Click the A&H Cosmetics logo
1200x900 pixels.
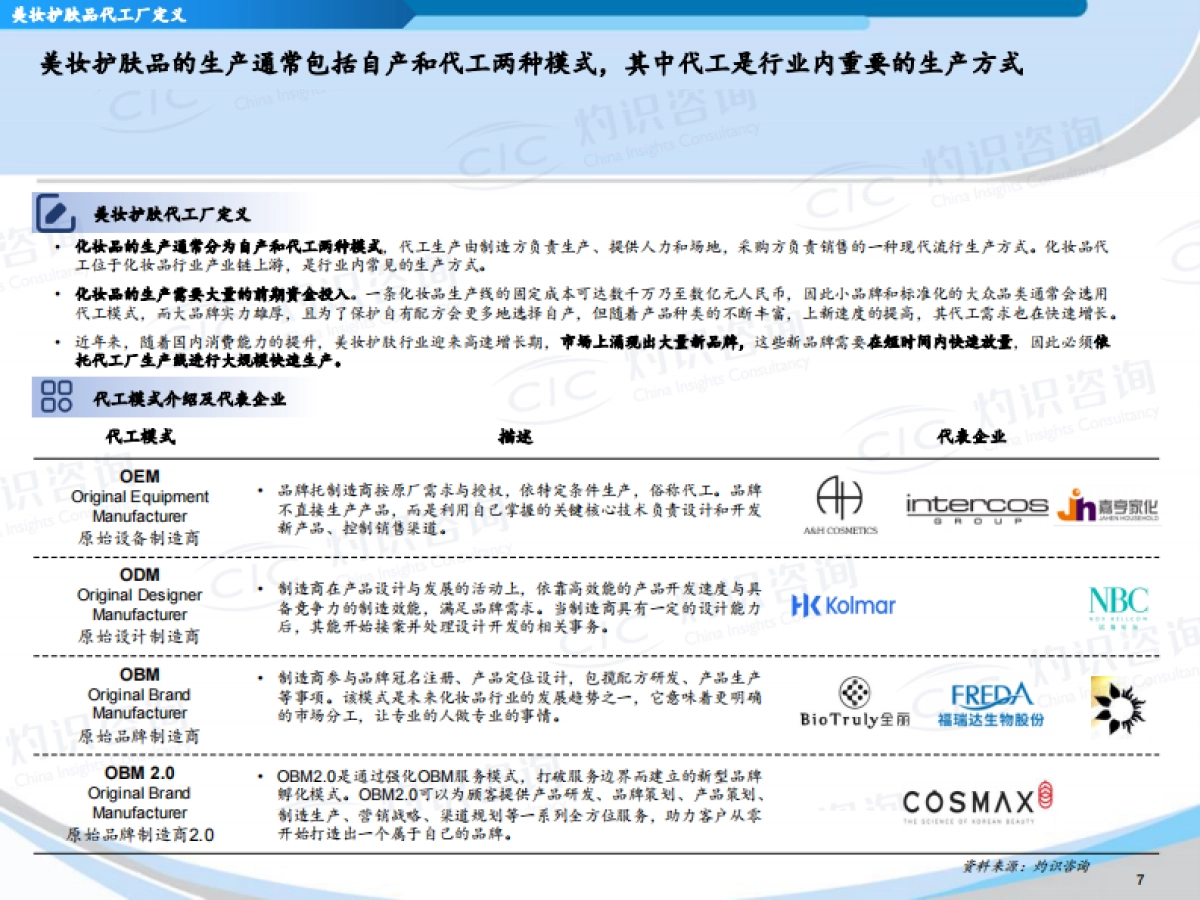(x=839, y=506)
